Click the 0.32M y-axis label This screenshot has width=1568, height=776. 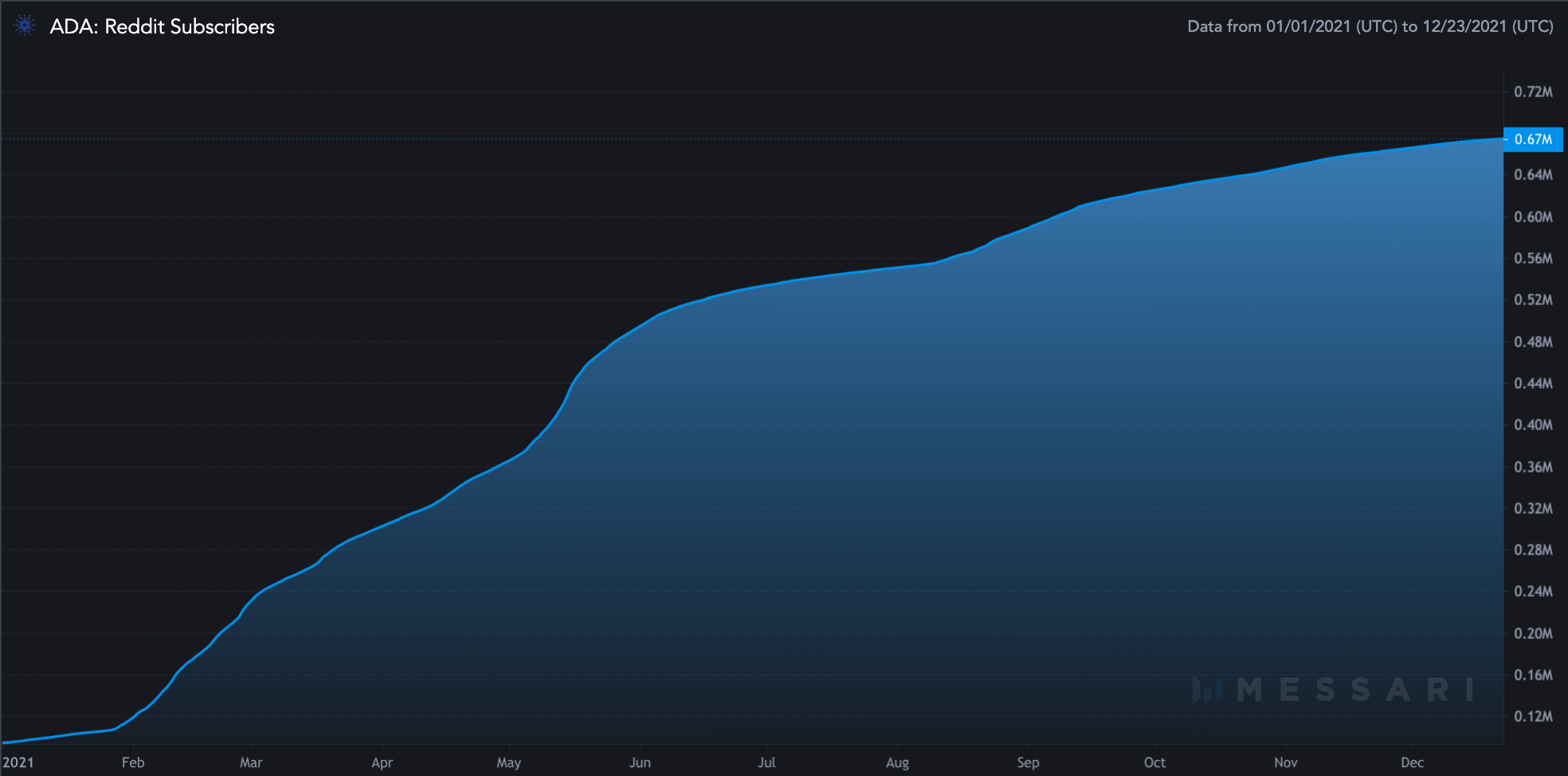click(1533, 508)
